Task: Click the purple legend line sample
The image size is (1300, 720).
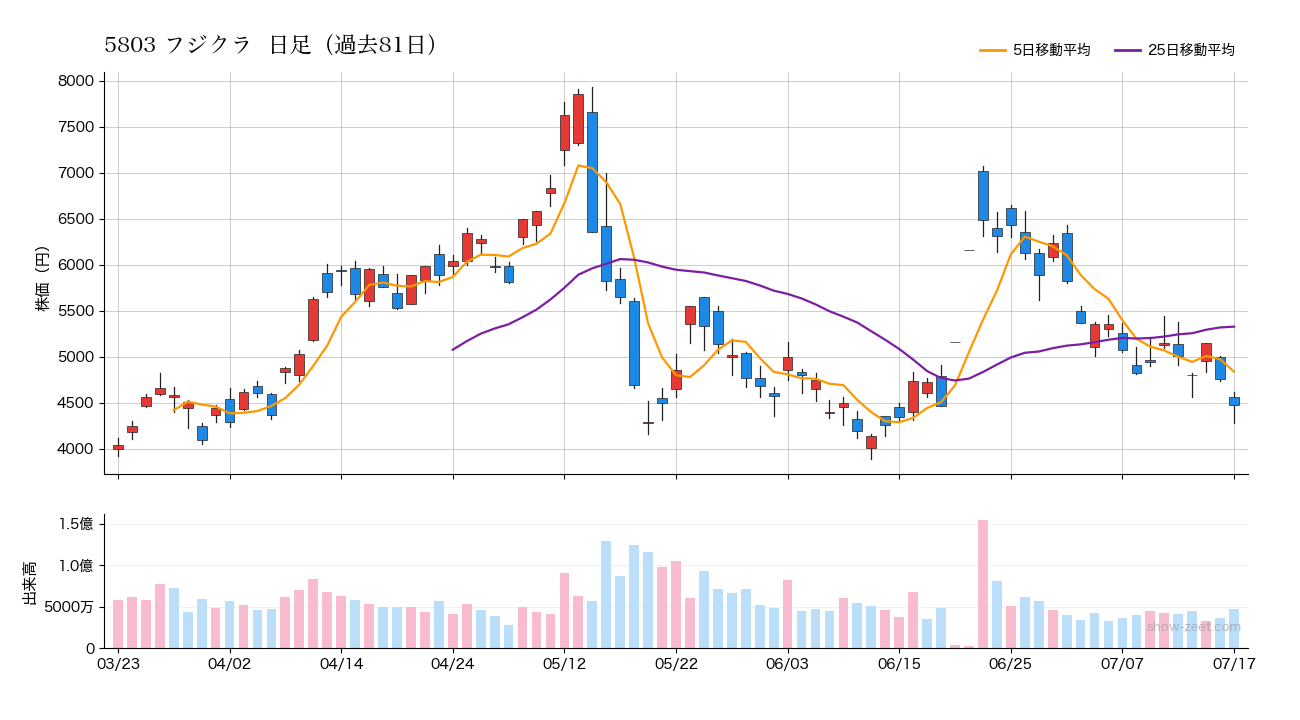Action: tap(1127, 50)
